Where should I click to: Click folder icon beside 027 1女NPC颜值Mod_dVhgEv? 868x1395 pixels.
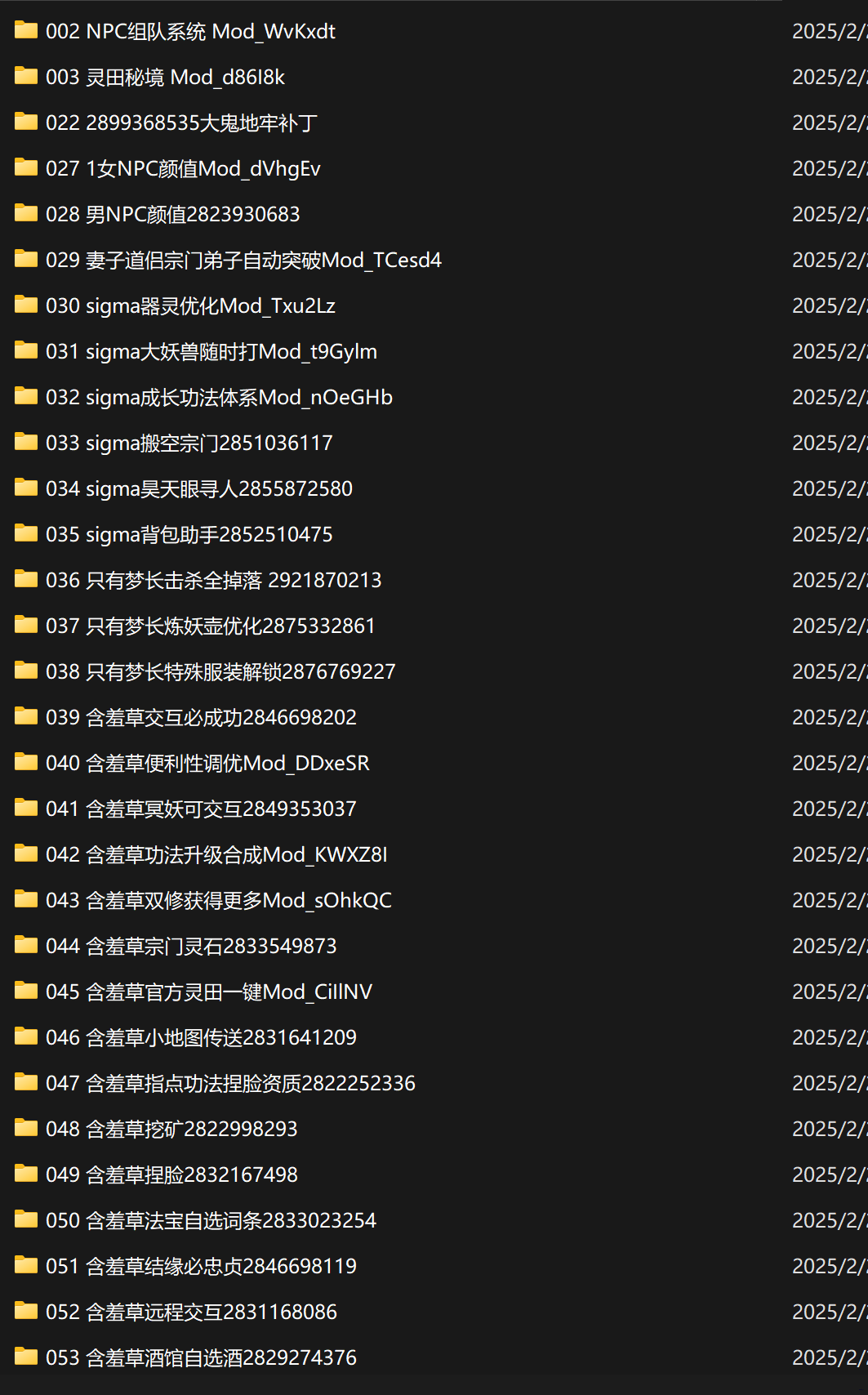pos(26,168)
